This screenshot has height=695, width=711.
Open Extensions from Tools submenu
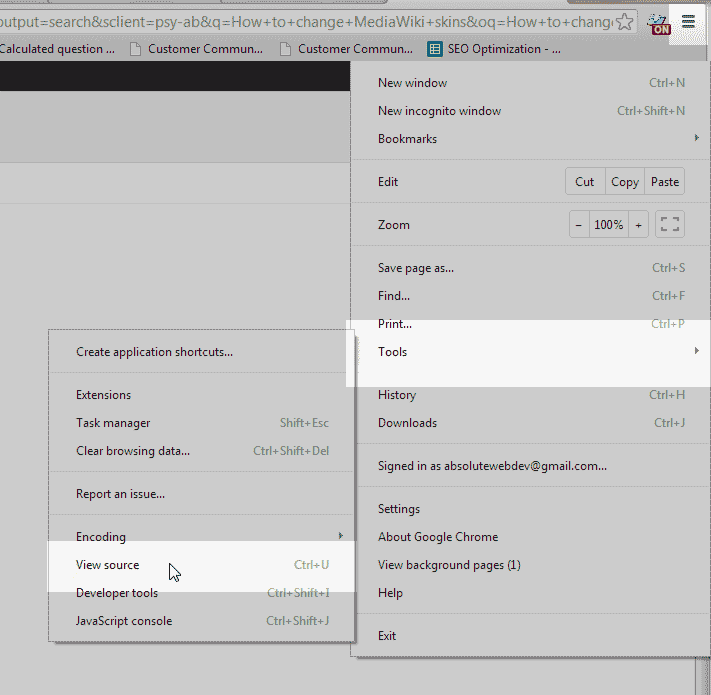(201, 395)
